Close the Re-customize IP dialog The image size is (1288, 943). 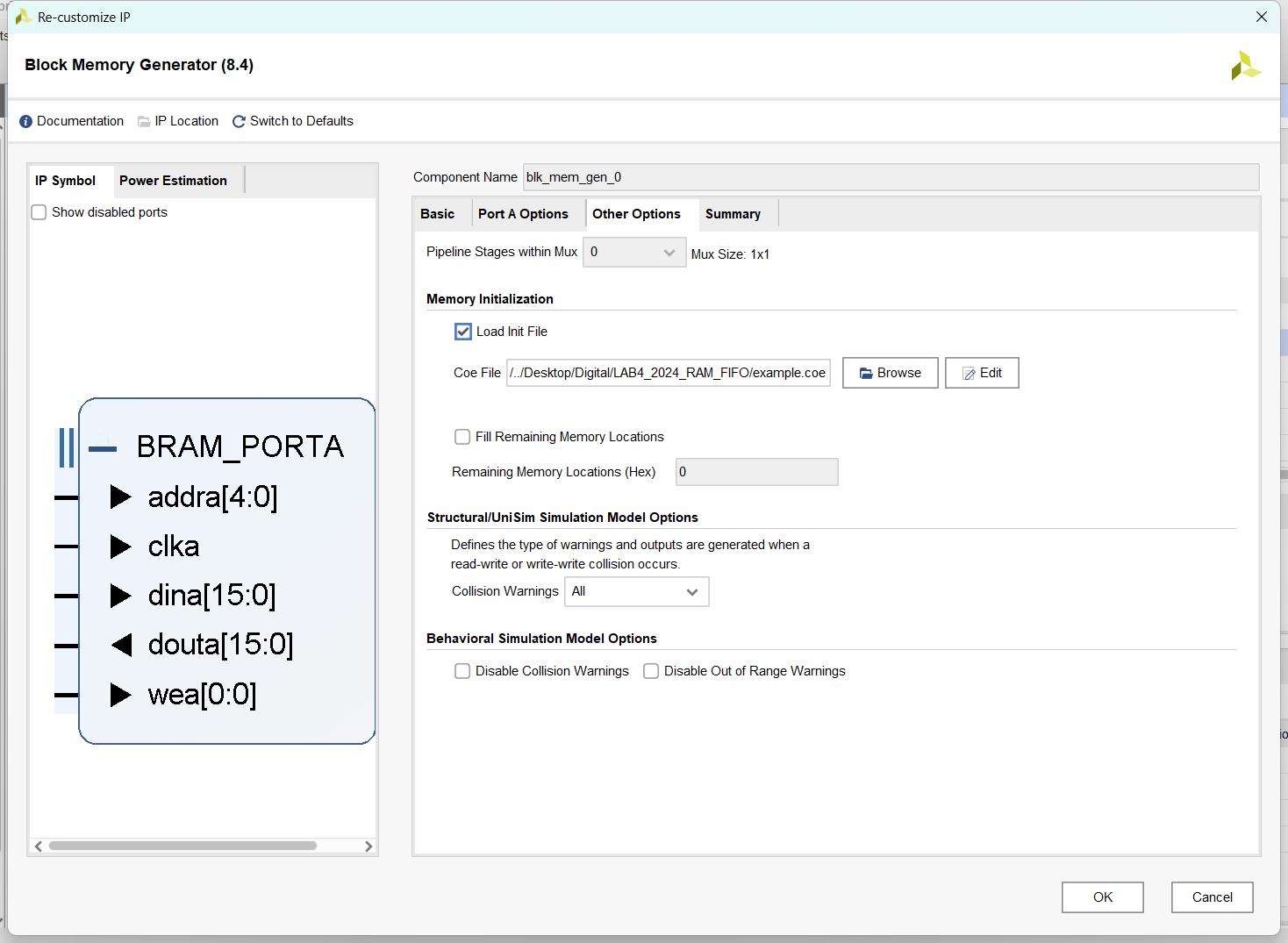(1262, 17)
